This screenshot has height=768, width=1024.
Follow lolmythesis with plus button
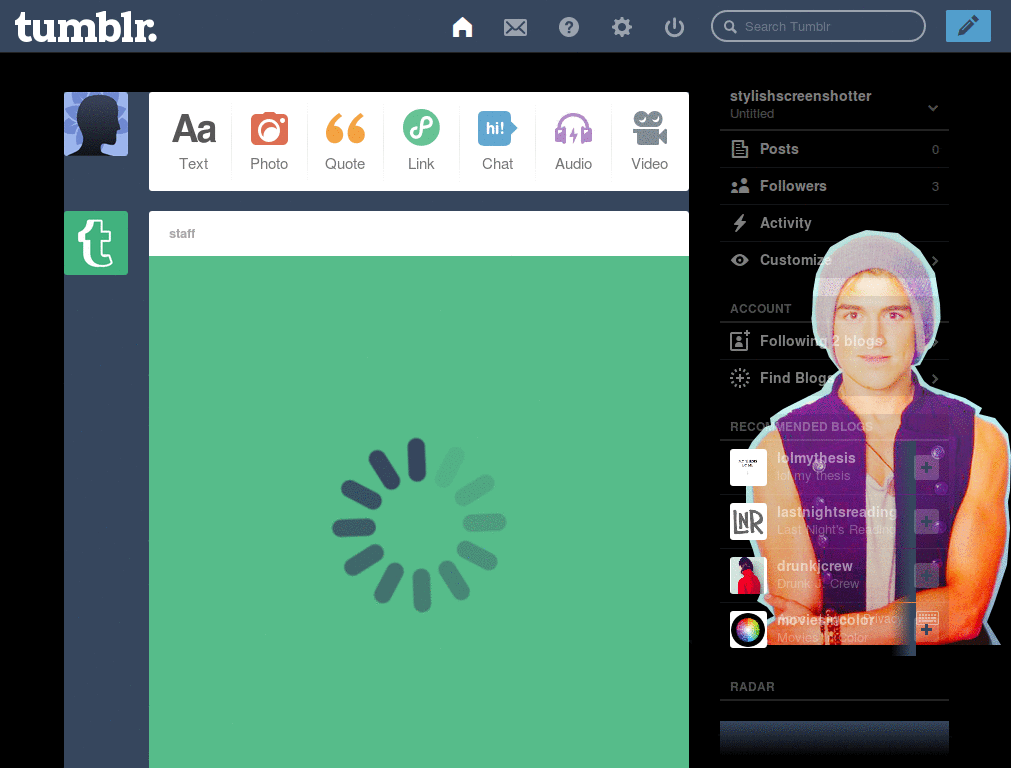pyautogui.click(x=926, y=468)
